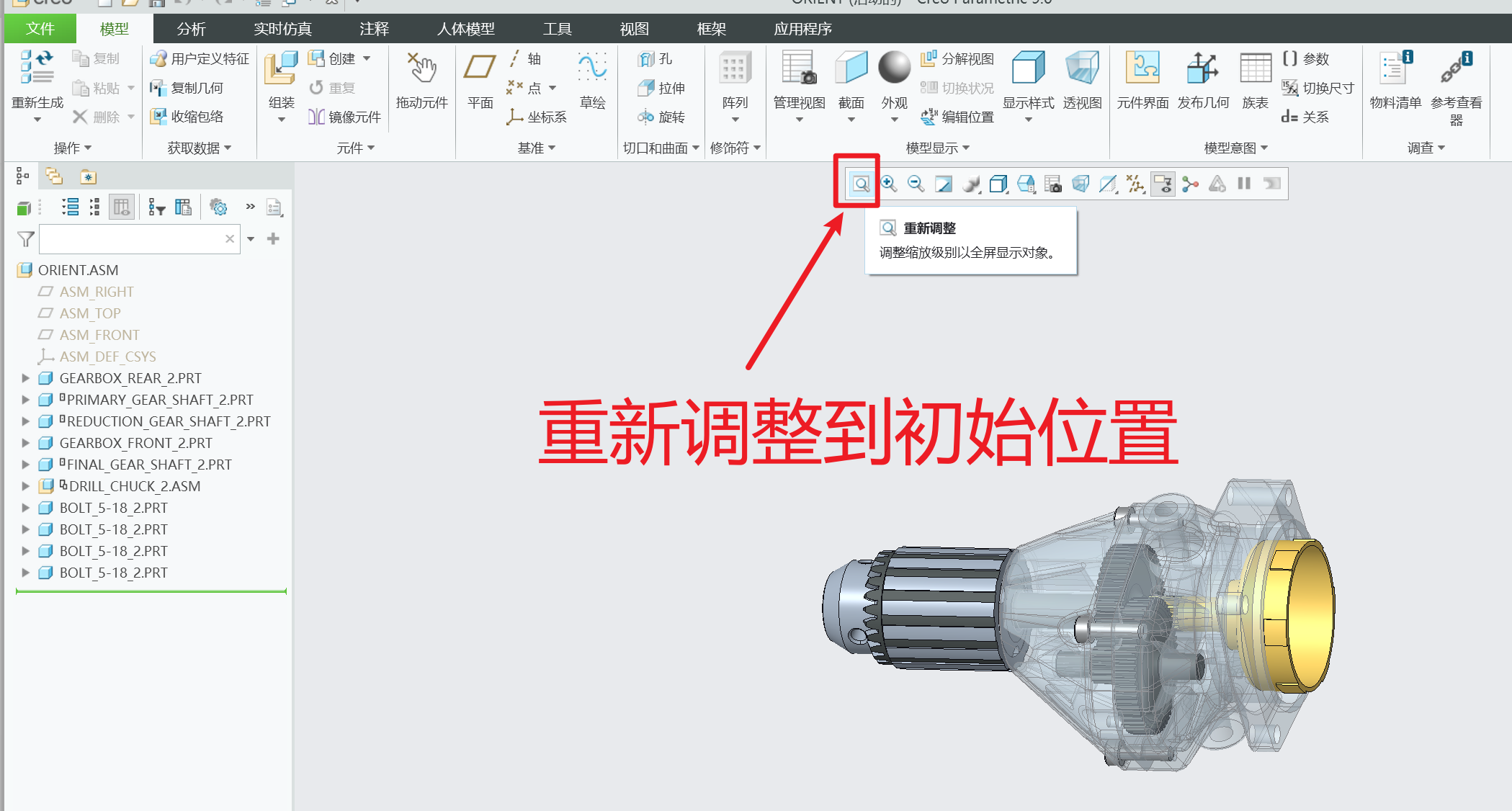Open the Bill of Materials icon
Image resolution: width=1512 pixels, height=811 pixels.
(1395, 68)
